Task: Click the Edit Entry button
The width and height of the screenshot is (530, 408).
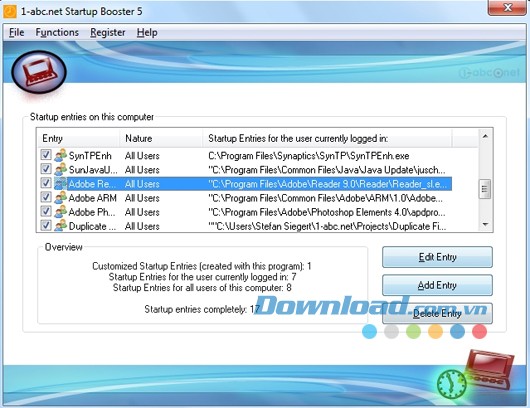Action: coord(437,257)
